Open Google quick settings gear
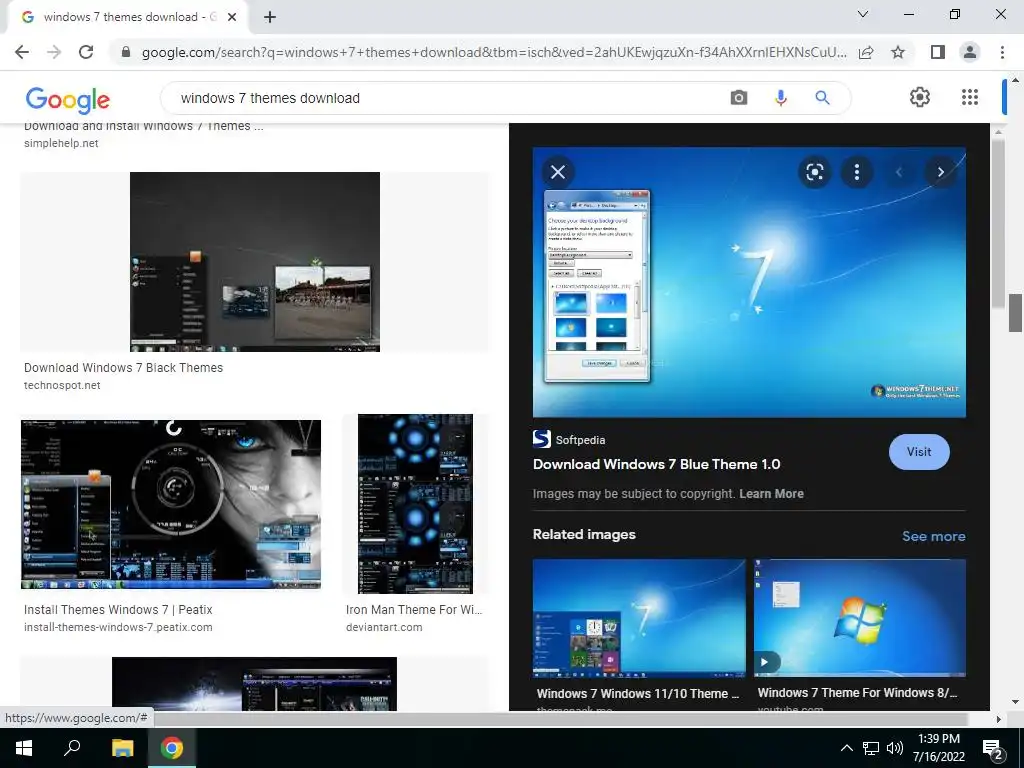This screenshot has height=768, width=1024. tap(920, 97)
